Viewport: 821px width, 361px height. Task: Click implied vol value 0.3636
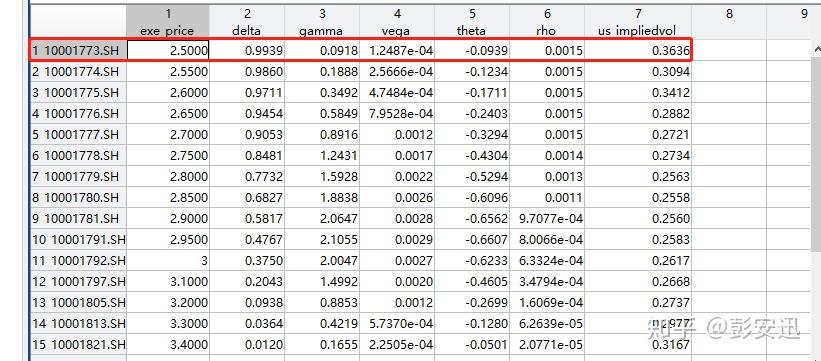(638, 51)
